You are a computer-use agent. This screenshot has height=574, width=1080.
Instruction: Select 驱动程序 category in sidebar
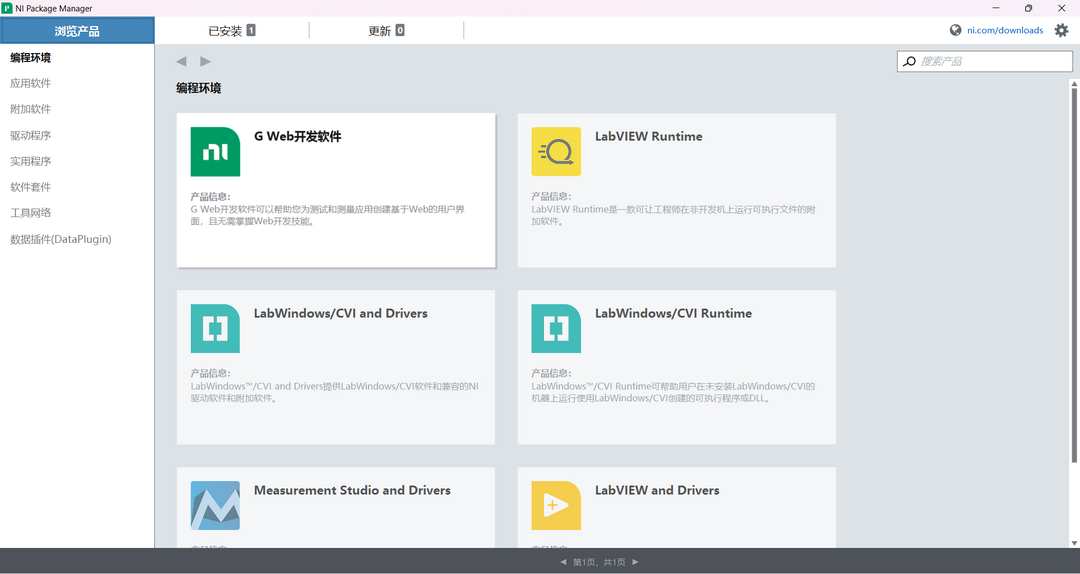tap(30, 136)
